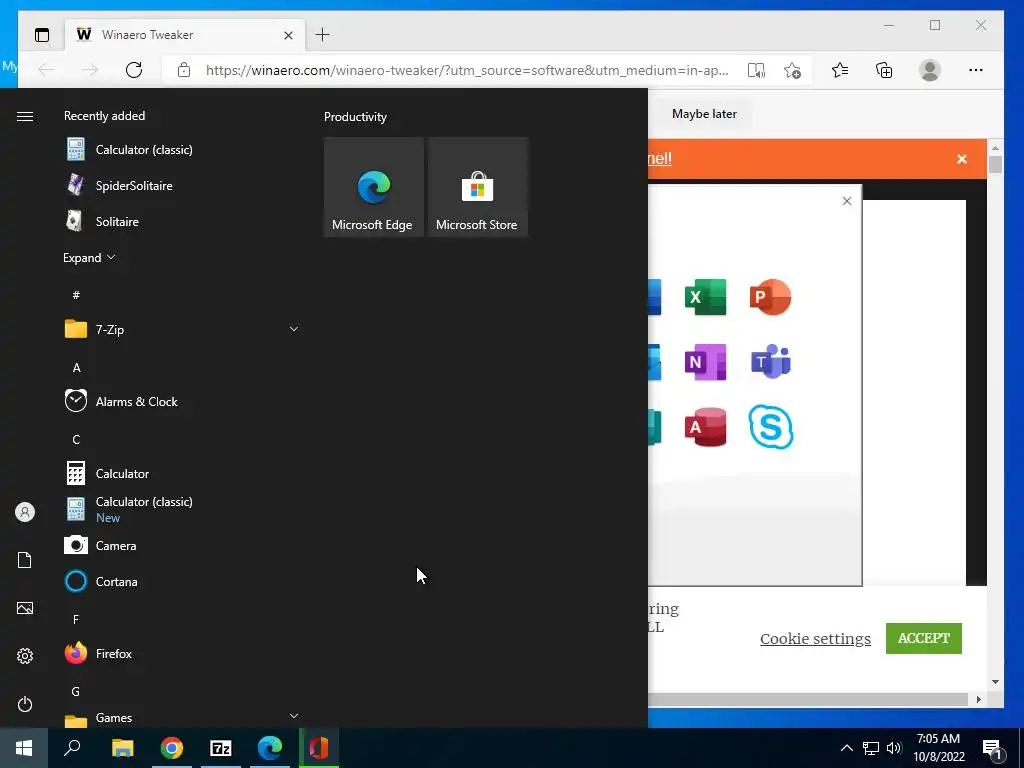1024x768 pixels.
Task: View site information lock icon
Action: (x=184, y=70)
